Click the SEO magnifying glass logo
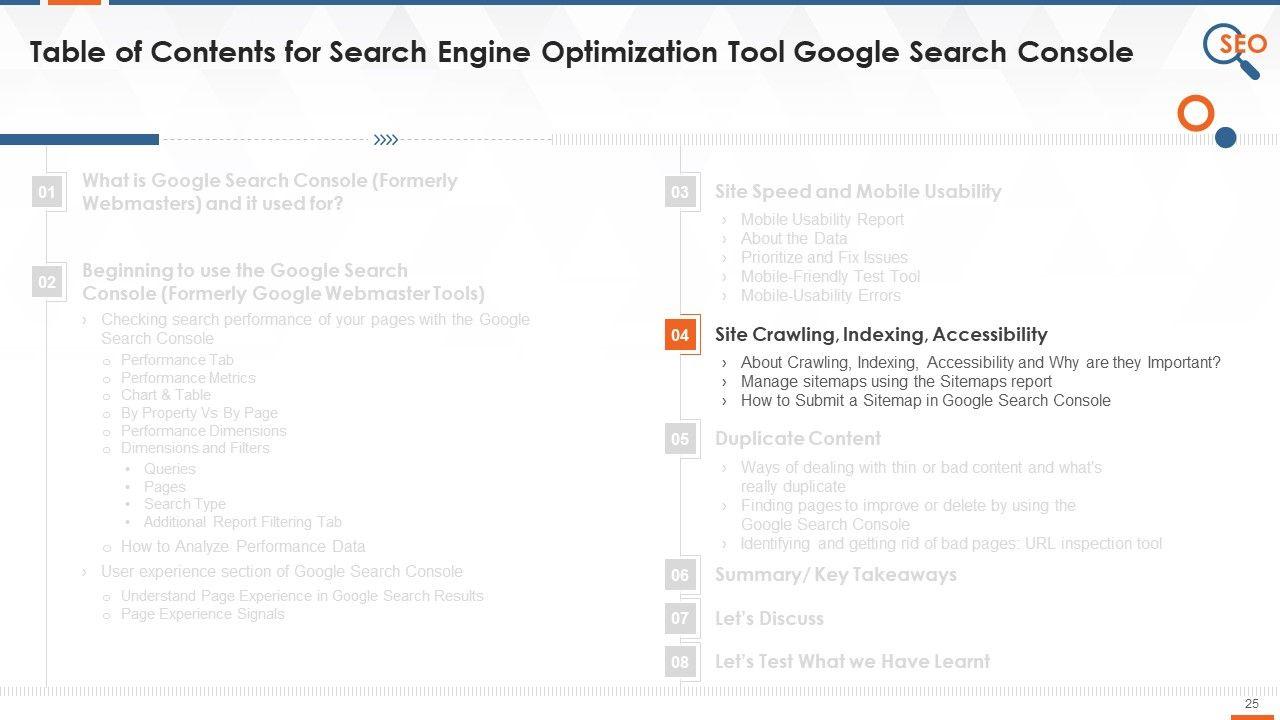1280x720 pixels. tap(1234, 50)
